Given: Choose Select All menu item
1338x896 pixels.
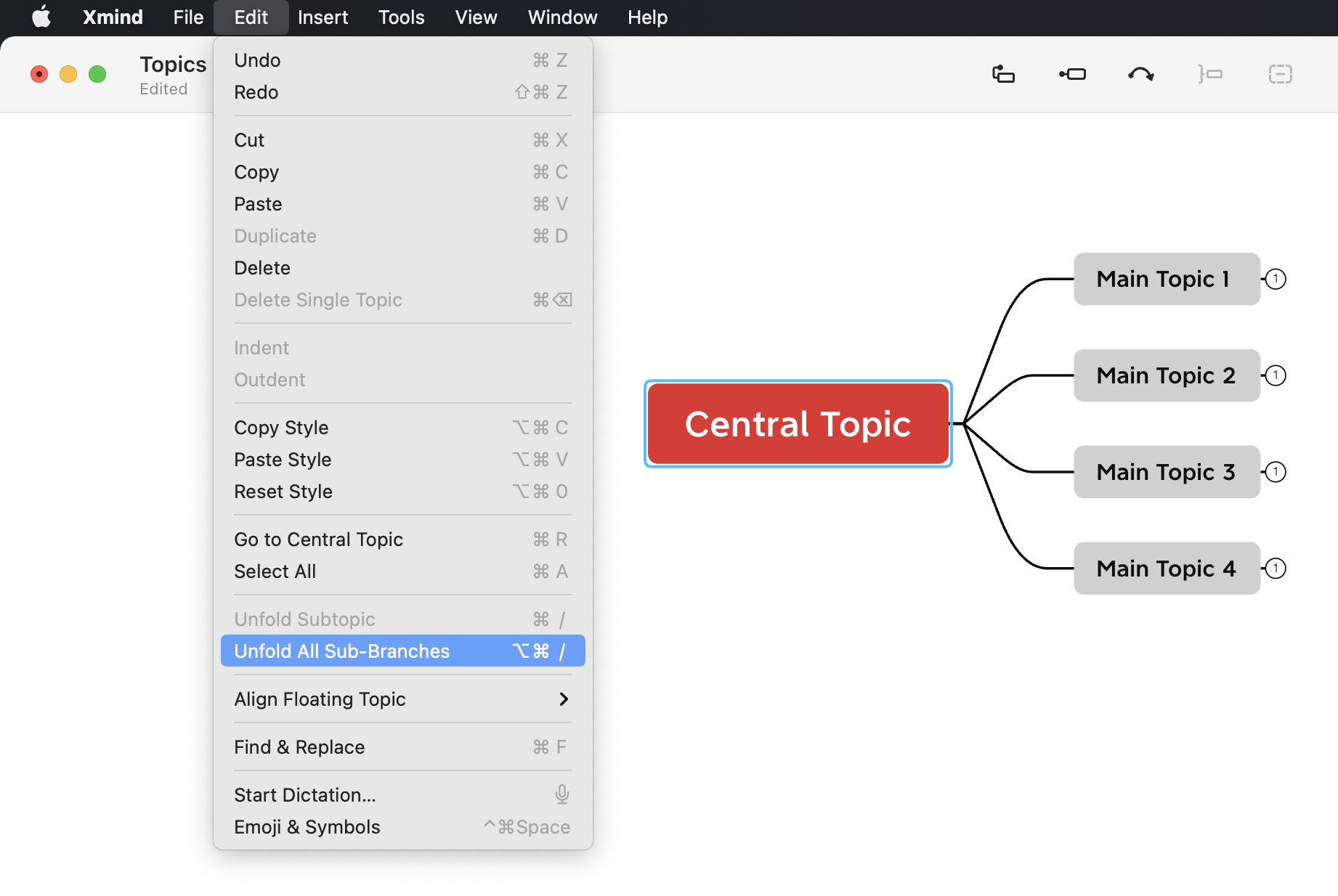Looking at the screenshot, I should [x=402, y=571].
